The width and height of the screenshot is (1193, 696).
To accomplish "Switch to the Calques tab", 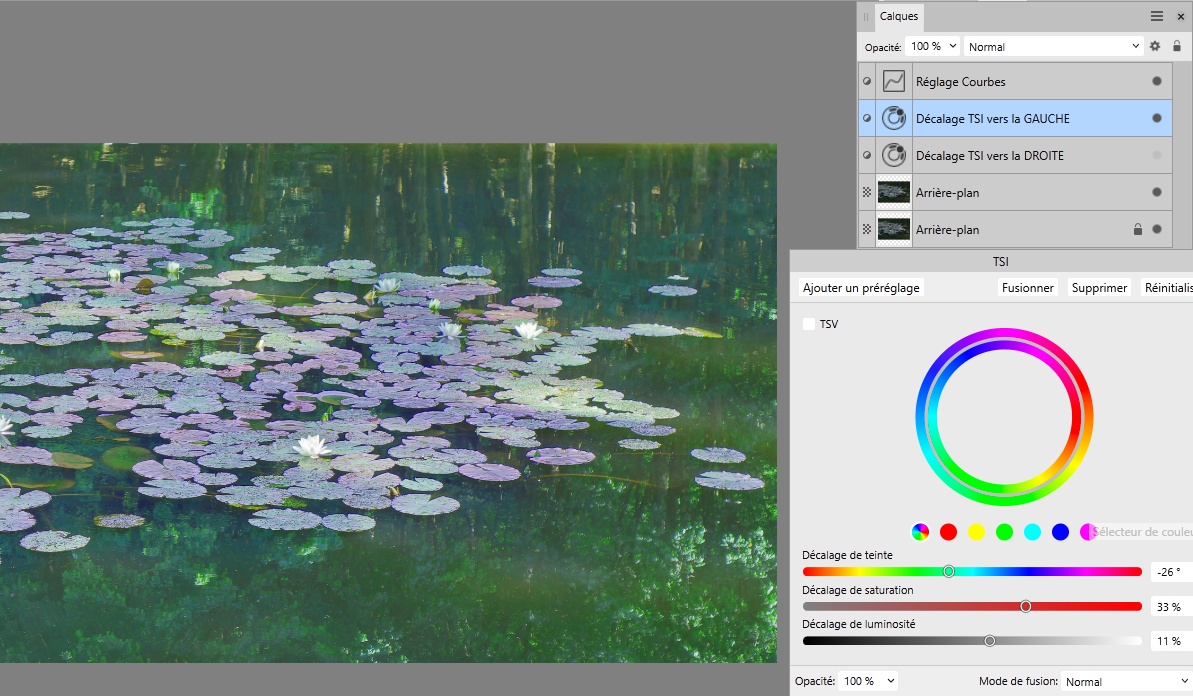I will (899, 16).
